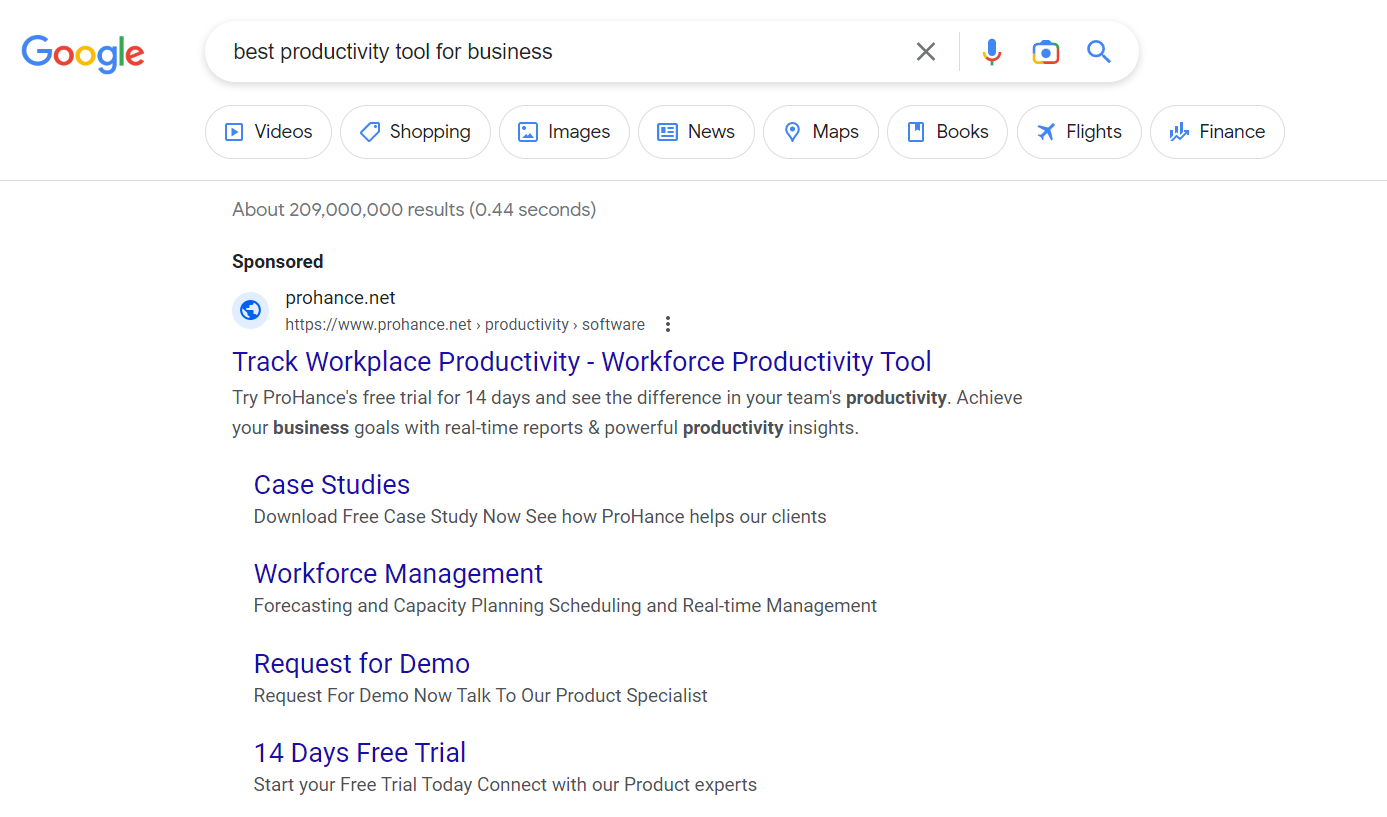Open the News results tab
Image resolution: width=1387 pixels, height=817 pixels.
point(696,132)
